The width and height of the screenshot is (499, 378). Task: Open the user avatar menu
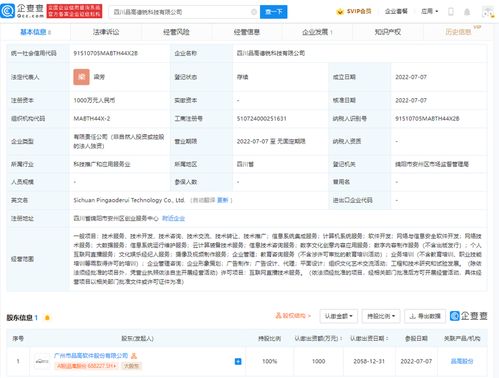coord(488,12)
